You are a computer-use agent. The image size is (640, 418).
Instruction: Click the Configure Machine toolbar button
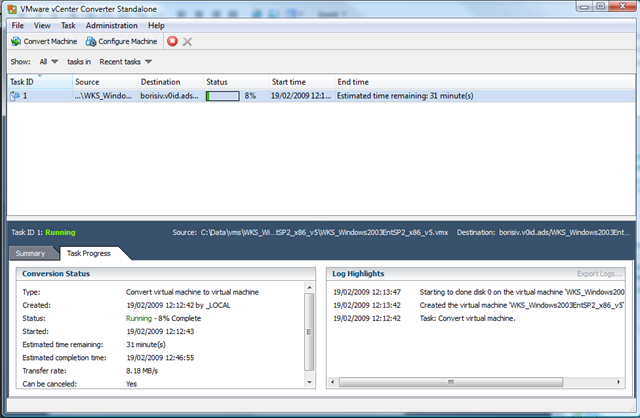click(121, 41)
